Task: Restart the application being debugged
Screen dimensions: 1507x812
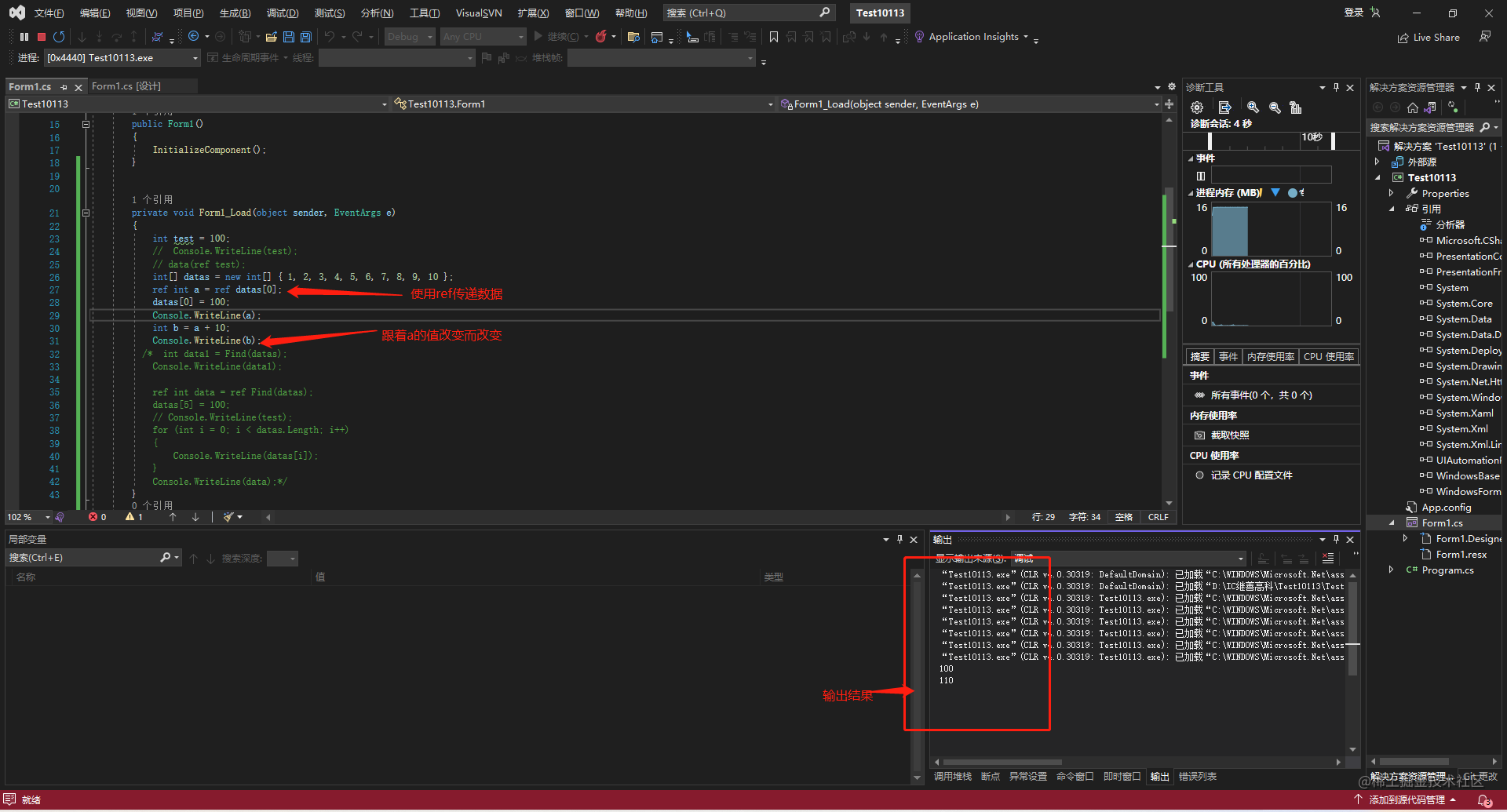Action: point(60,37)
